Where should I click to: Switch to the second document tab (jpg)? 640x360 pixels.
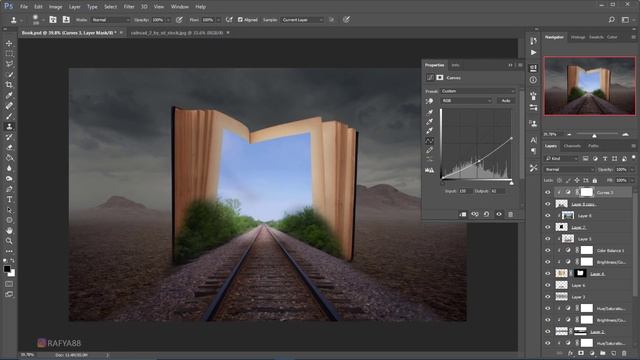[x=177, y=33]
